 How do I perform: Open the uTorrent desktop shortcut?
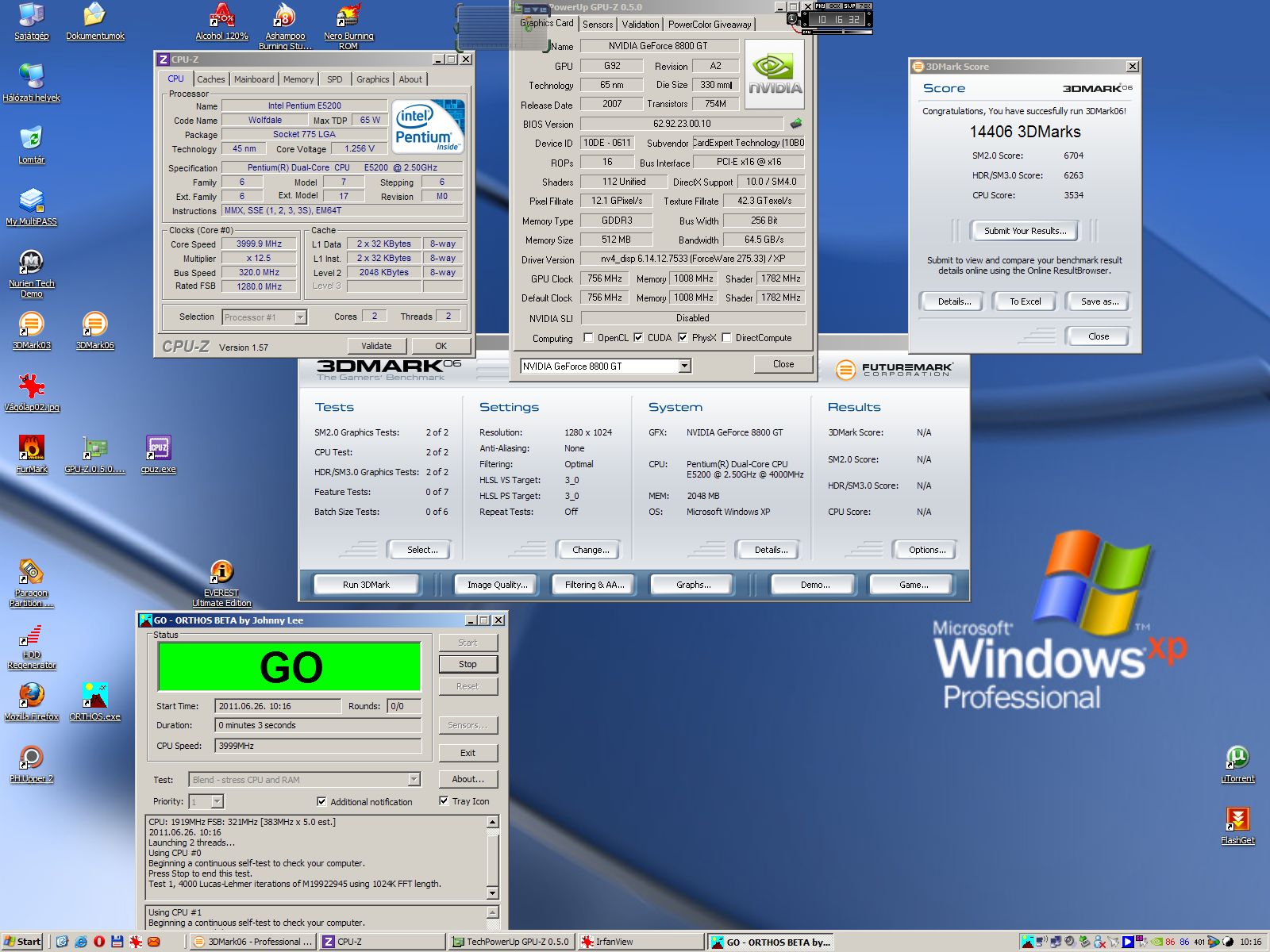tap(1238, 764)
